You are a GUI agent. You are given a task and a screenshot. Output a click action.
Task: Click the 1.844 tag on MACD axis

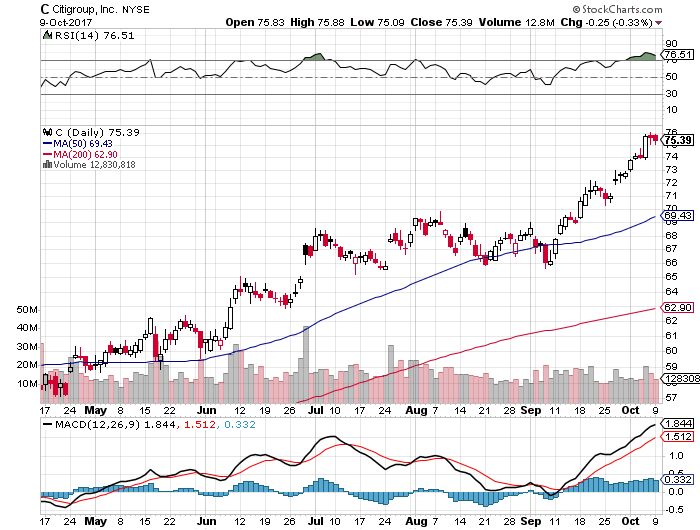tap(678, 424)
